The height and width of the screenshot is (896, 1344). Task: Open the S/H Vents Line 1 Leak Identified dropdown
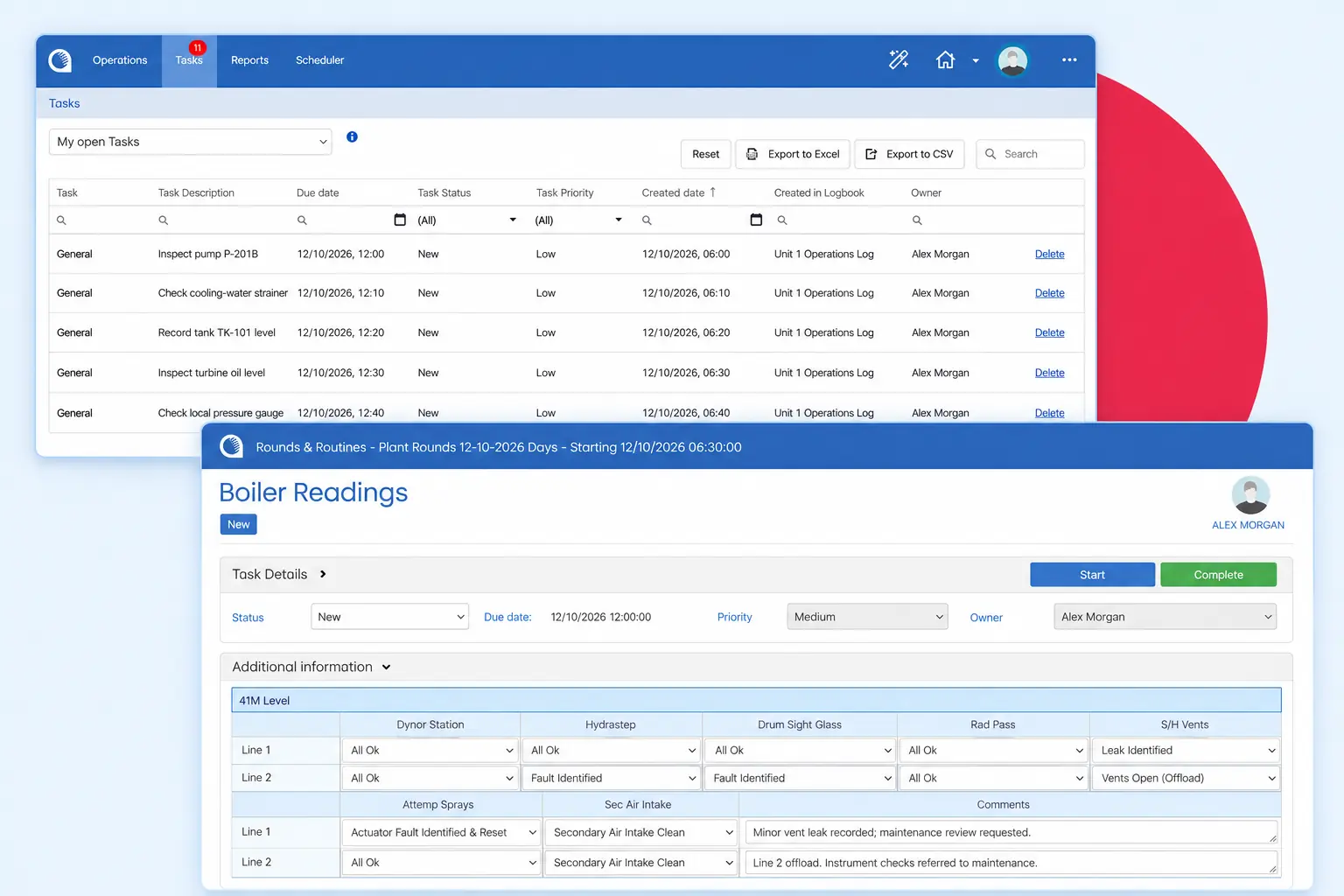pyautogui.click(x=1186, y=751)
